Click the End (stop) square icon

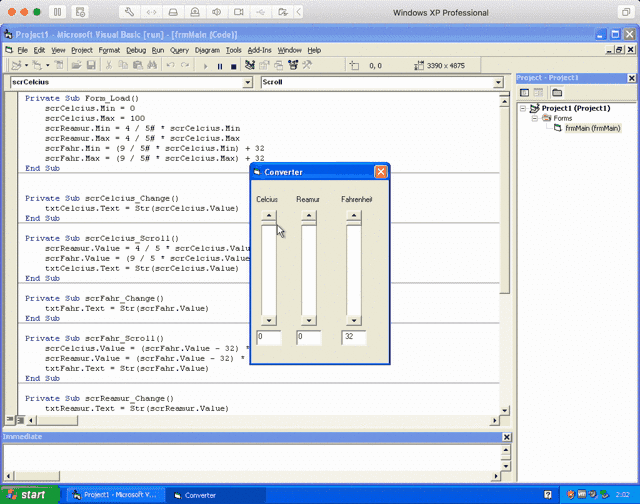(x=233, y=66)
